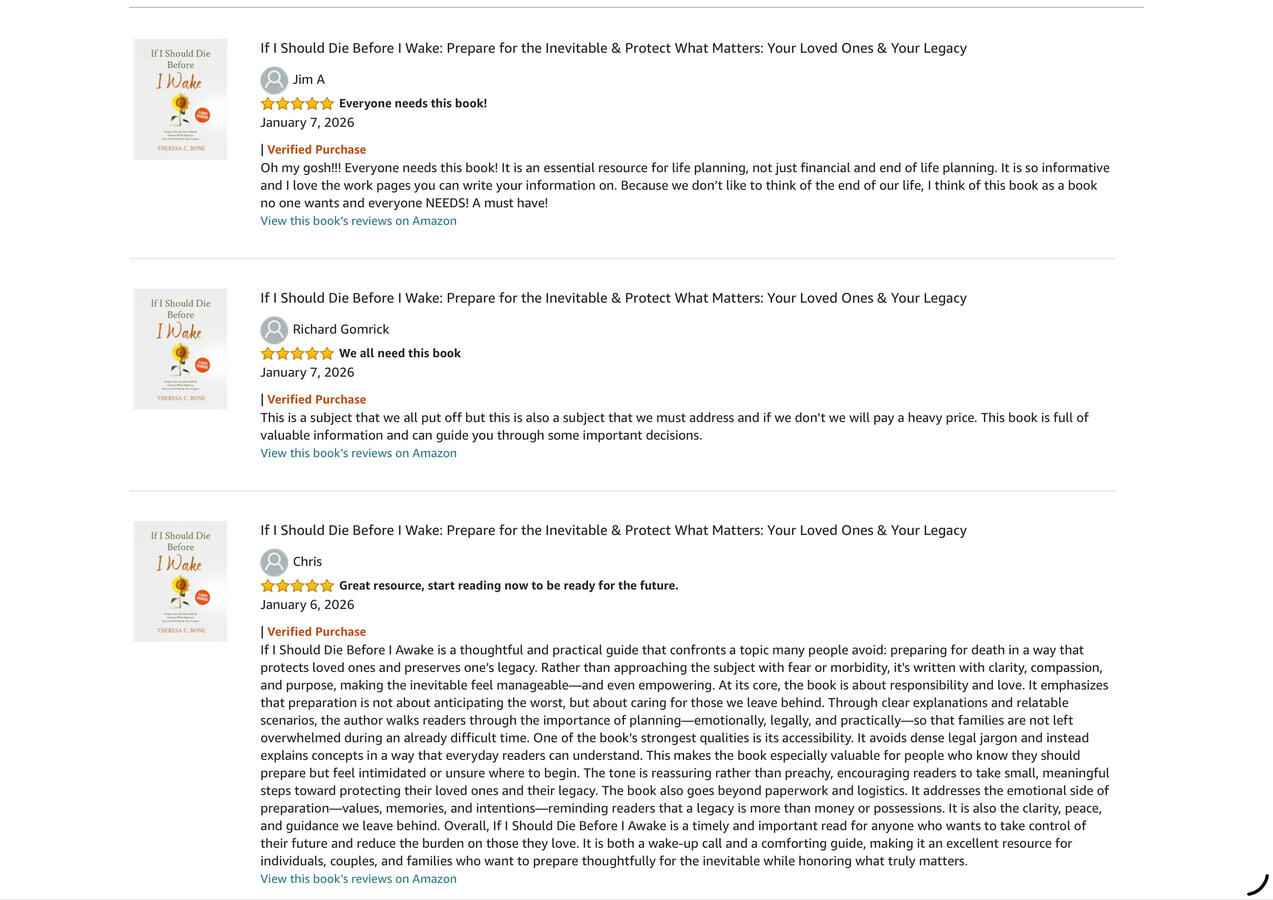The height and width of the screenshot is (900, 1273).
Task: Open book cover thumbnail beside Richard Gomrick's review
Action: pos(180,349)
